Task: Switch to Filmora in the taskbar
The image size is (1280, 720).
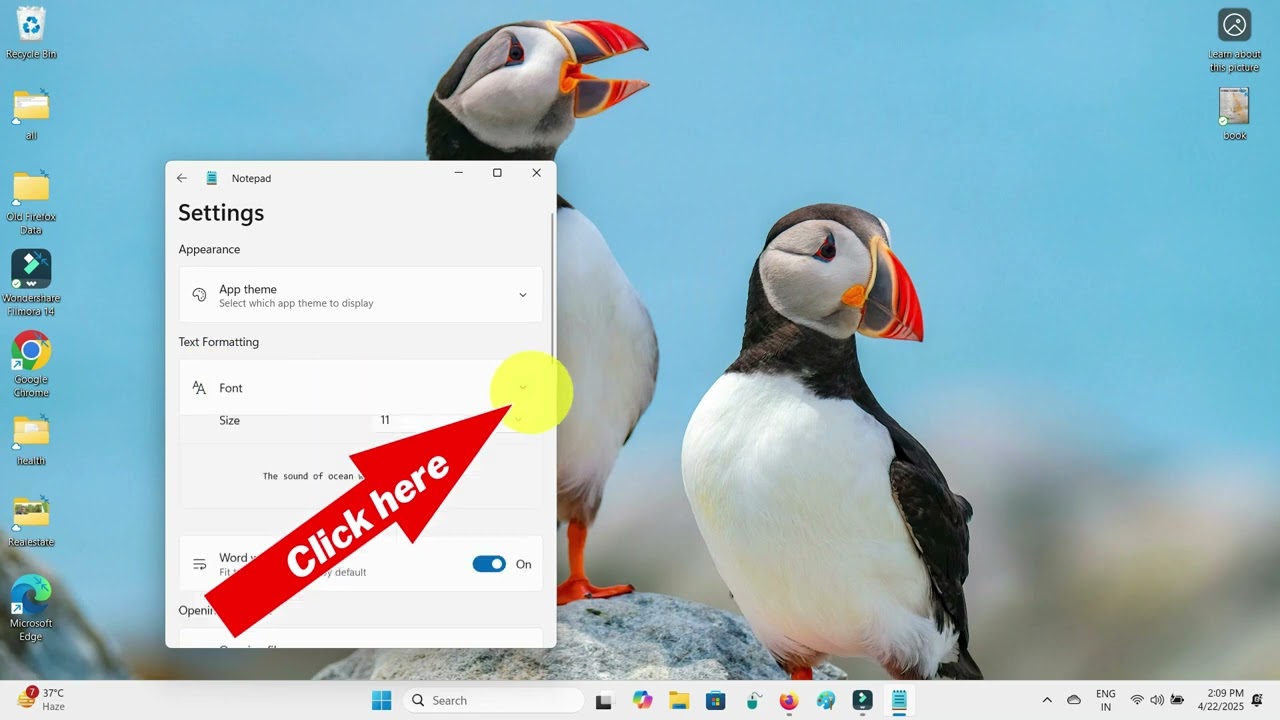Action: point(862,700)
